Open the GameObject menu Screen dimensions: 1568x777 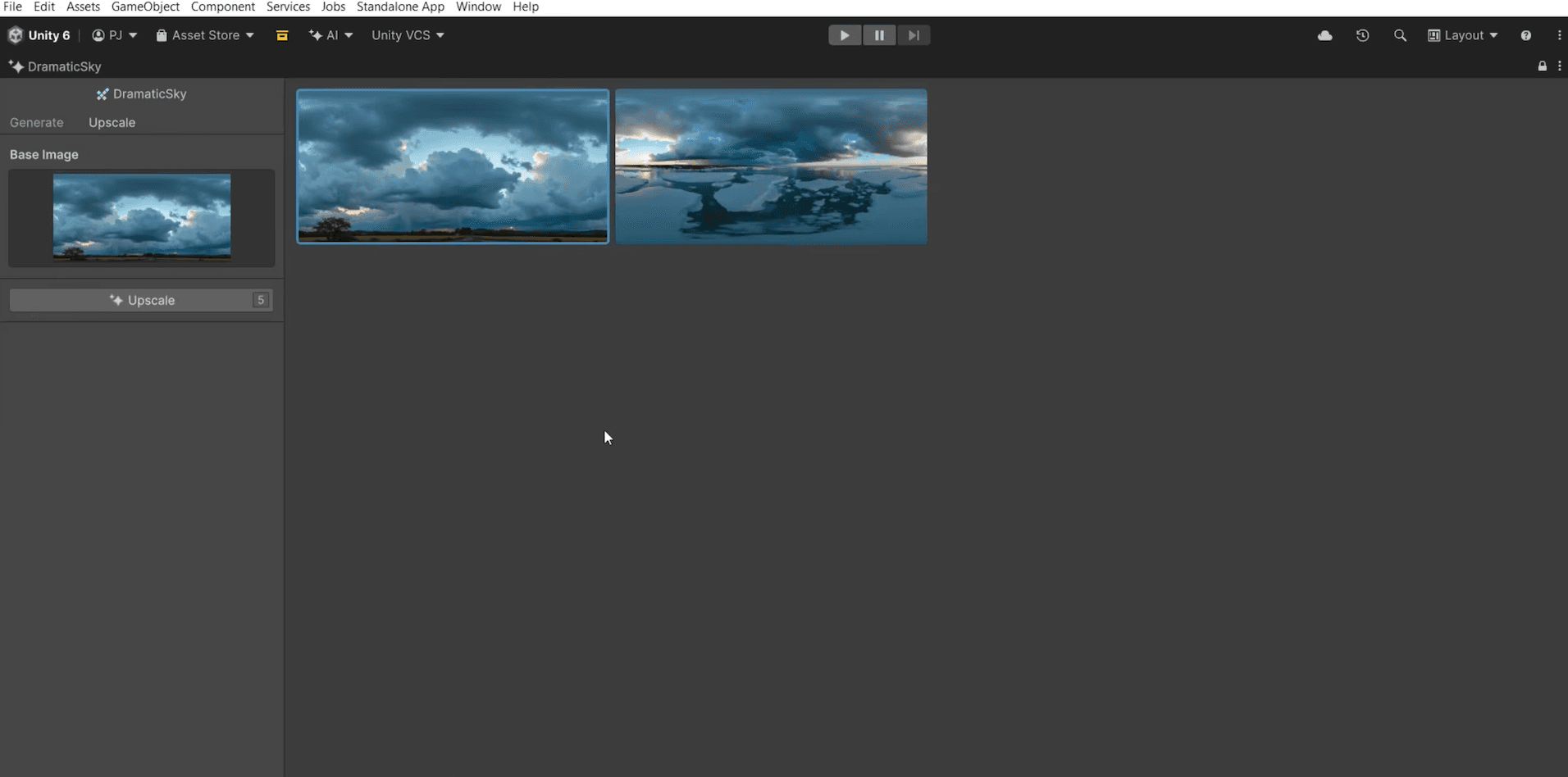pos(145,7)
